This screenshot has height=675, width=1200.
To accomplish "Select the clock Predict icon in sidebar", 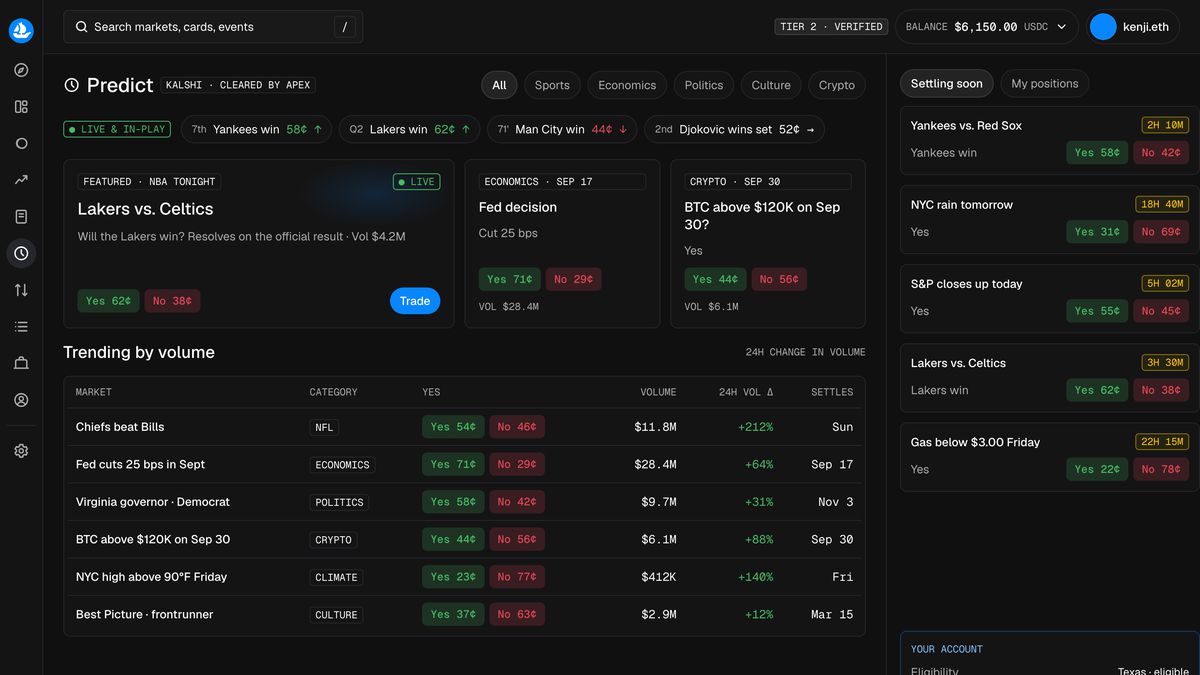I will pos(21,253).
